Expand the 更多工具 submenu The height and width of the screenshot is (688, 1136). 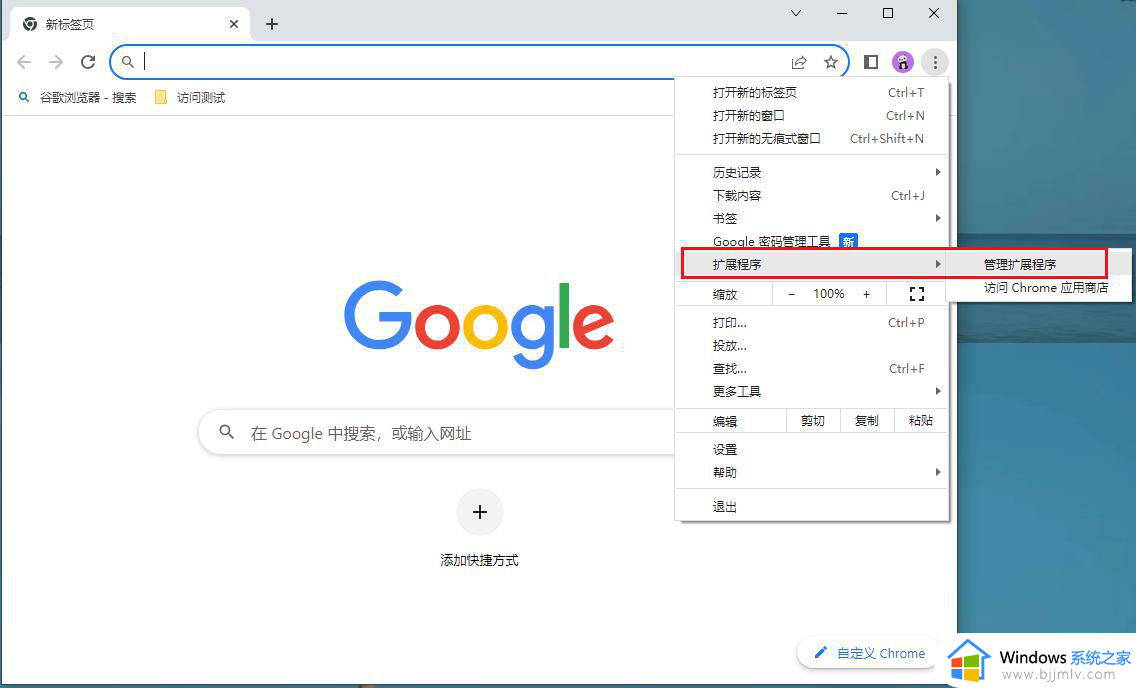[x=811, y=392]
